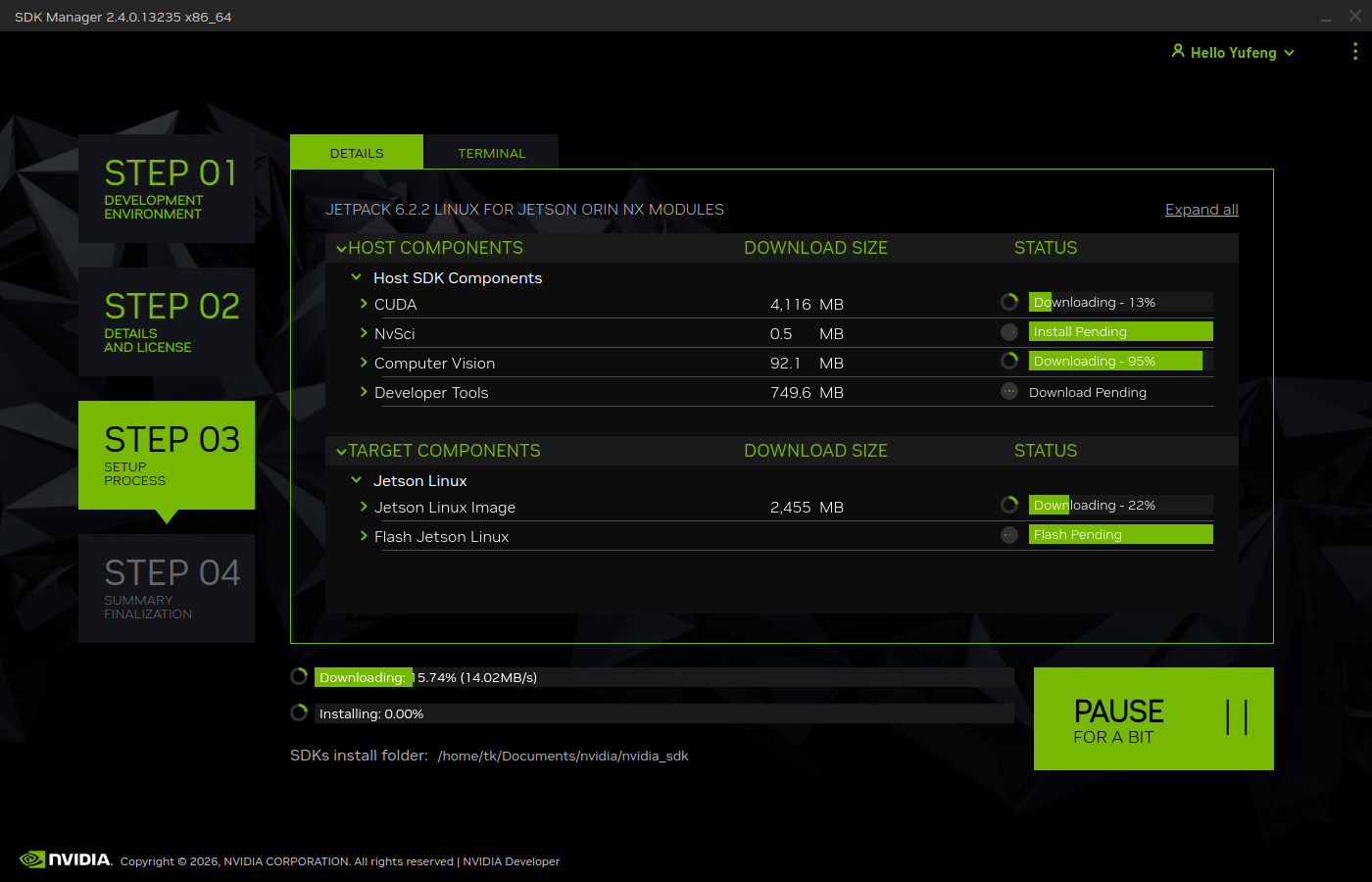
Task: Go to STEP 02 Details and License
Action: click(167, 321)
